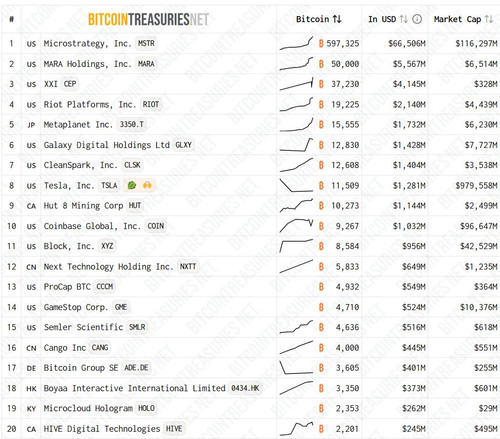Click the GME ticker badge
Screen dimensions: 500x439
pos(121,307)
